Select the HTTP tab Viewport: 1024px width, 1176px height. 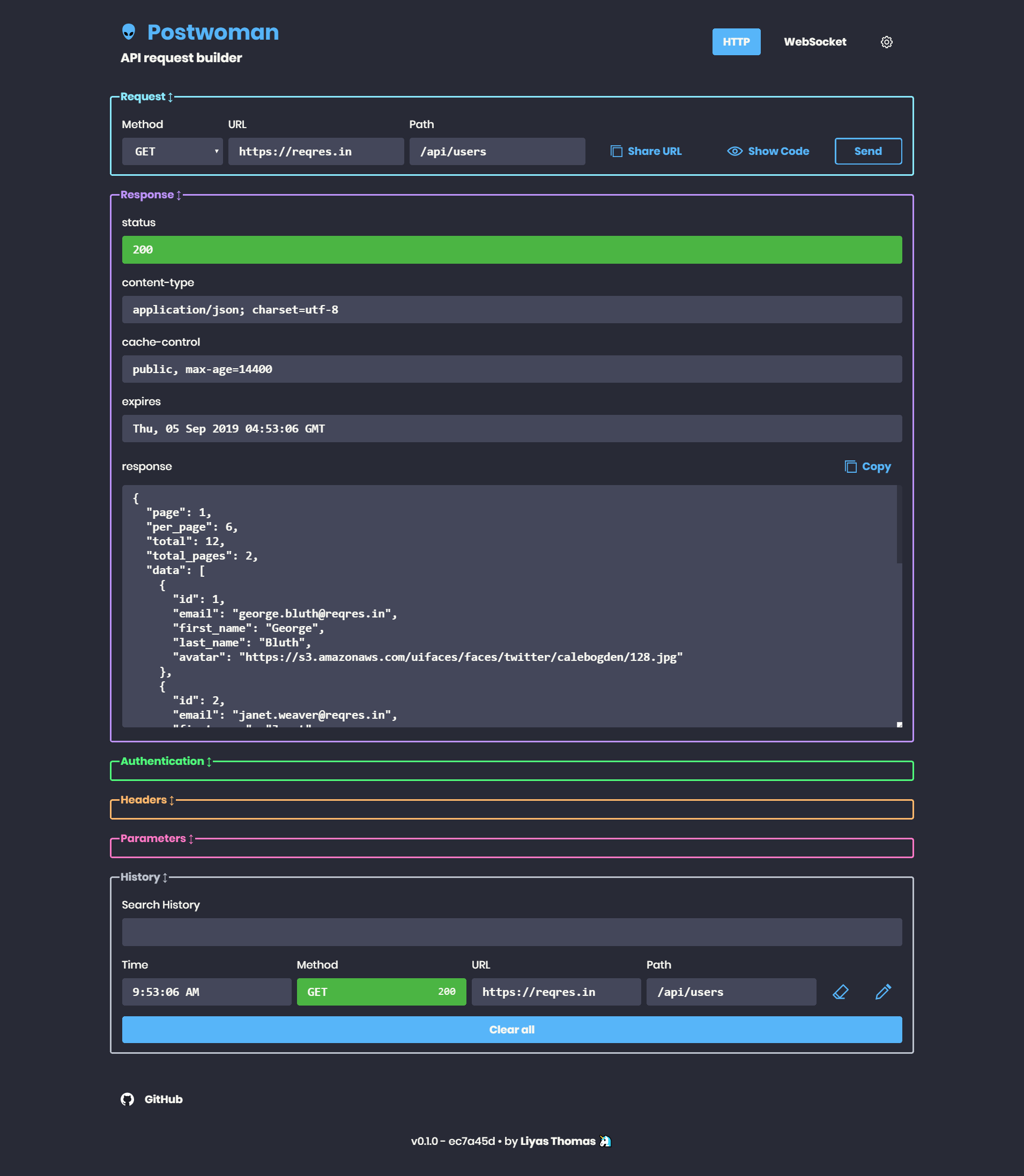[736, 42]
